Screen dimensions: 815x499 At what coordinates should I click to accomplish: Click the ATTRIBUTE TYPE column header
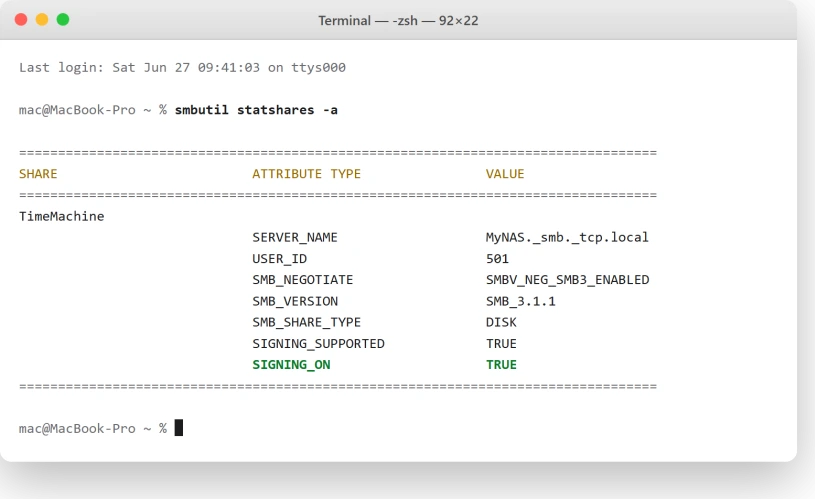tap(306, 174)
